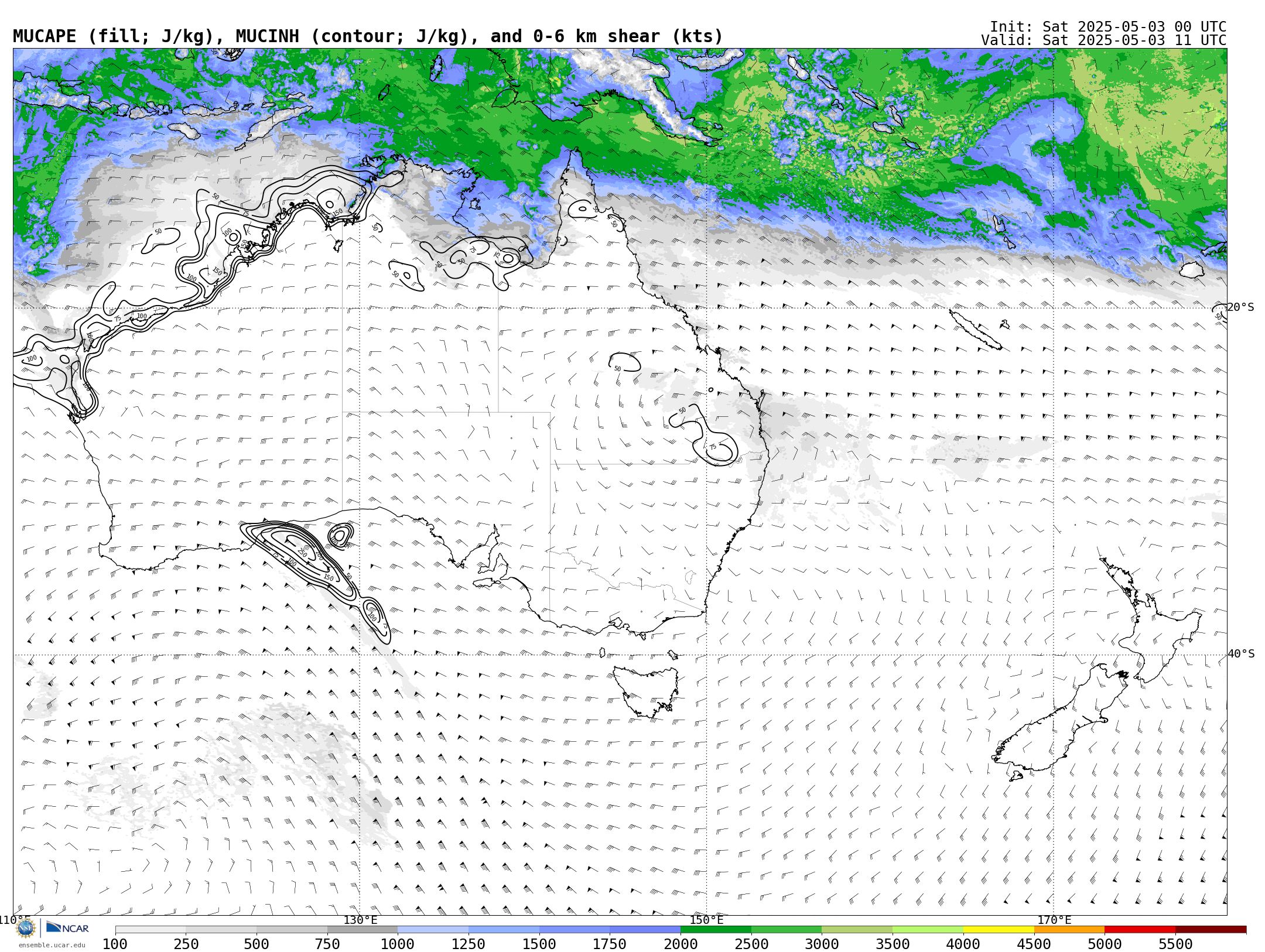Select the Valid: Sat 2025-05-03 11 UTC text
Screen dimensions: 1265x952
(x=1103, y=40)
